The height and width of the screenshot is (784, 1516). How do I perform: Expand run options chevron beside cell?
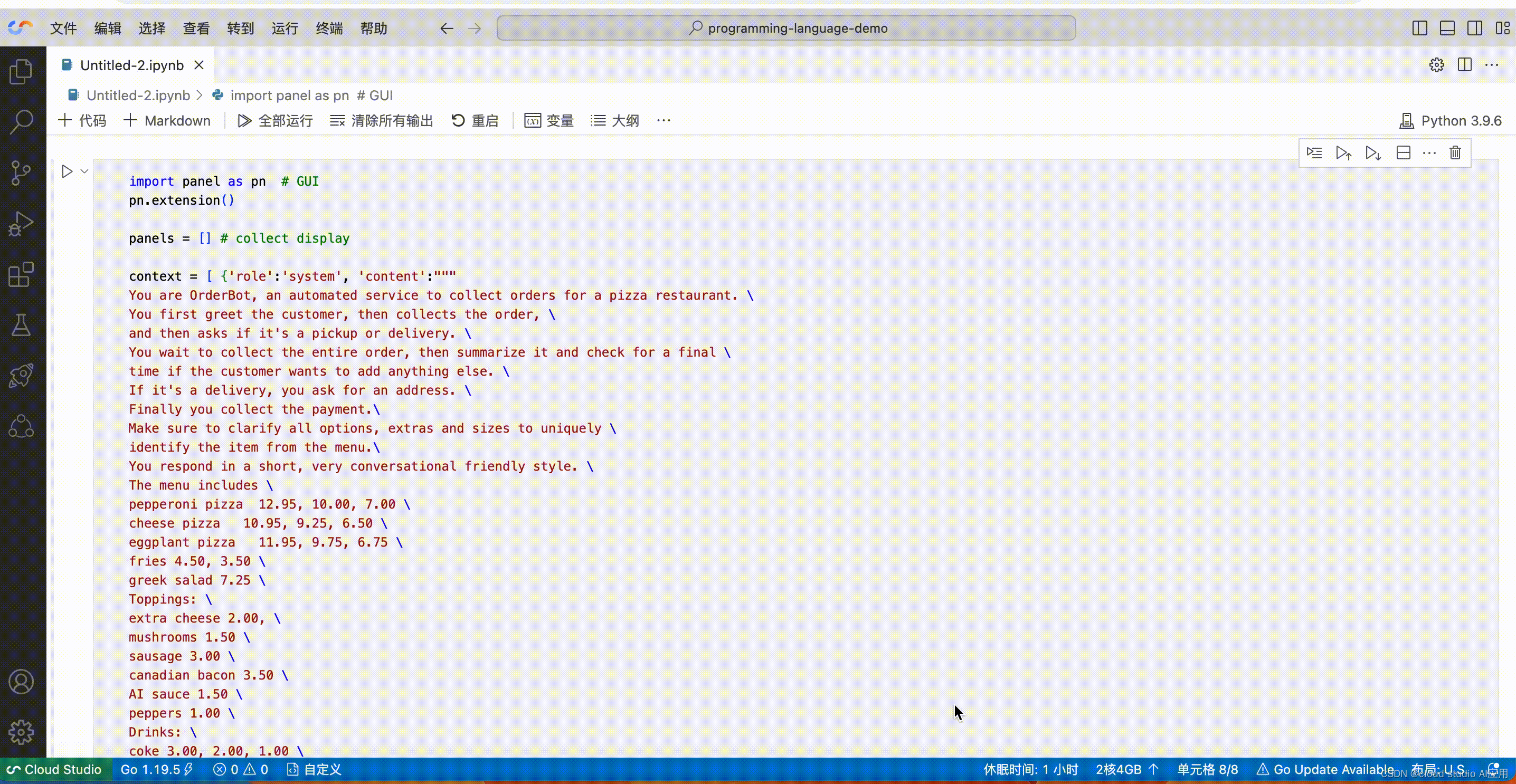pyautogui.click(x=85, y=171)
